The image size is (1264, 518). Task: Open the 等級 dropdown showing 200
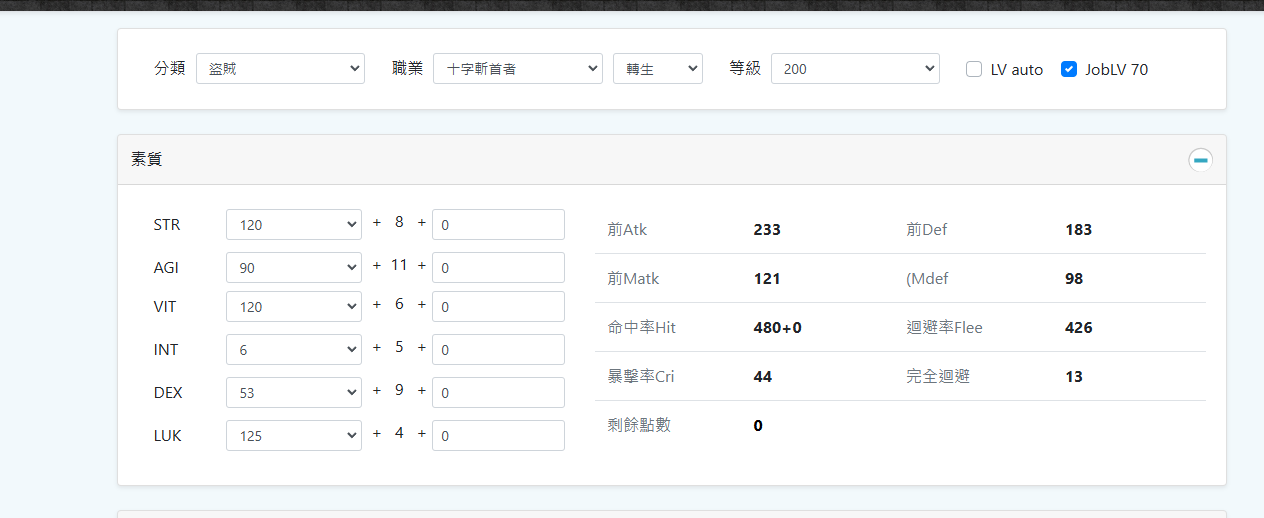[855, 69]
